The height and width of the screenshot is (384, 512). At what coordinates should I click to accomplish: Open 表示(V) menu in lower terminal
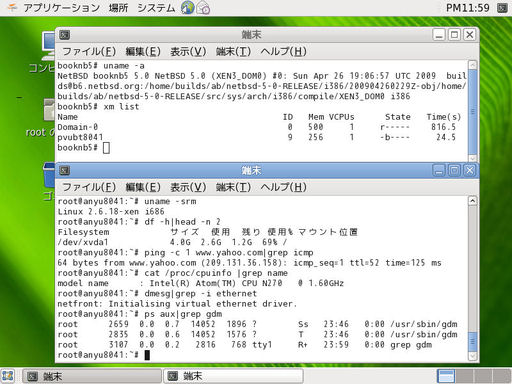pos(188,187)
